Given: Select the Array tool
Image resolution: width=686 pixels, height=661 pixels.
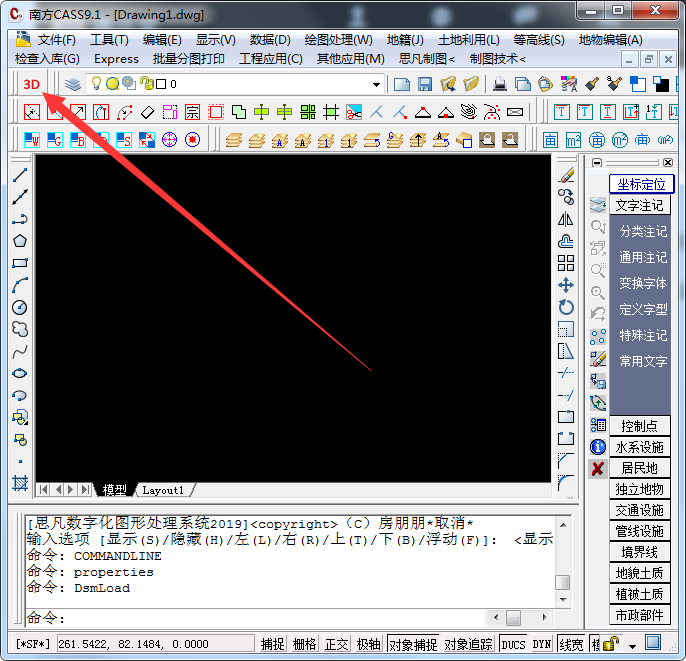Looking at the screenshot, I should point(566,263).
